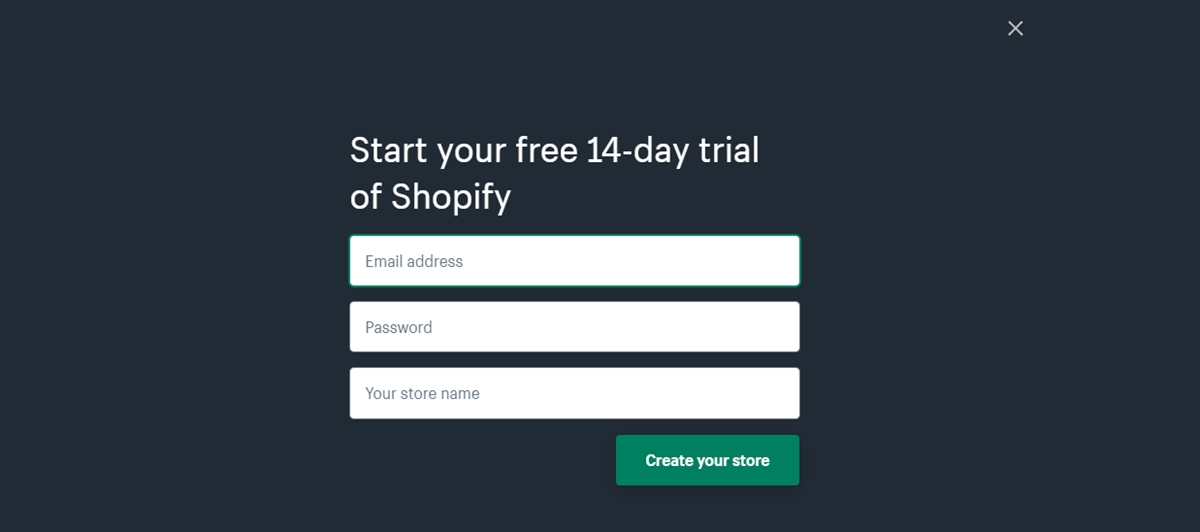Select the Your store name field
The width and height of the screenshot is (1200, 532).
574,393
